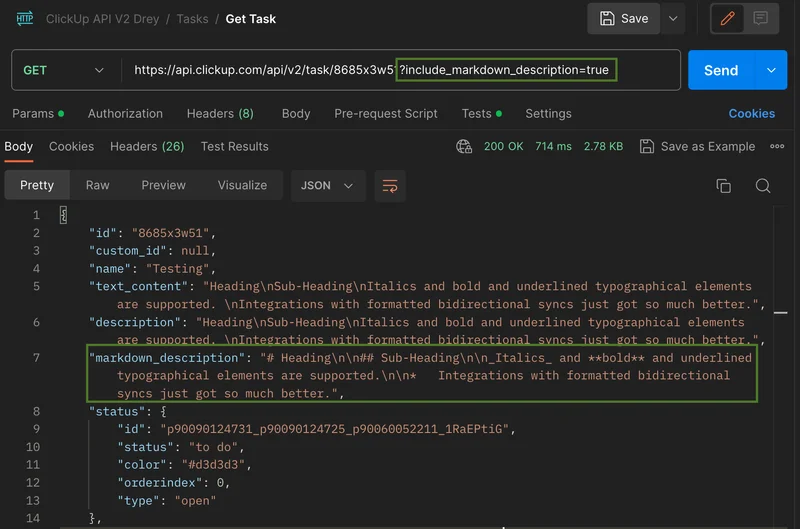Click the Get Task request name
Viewport: 800px width, 529px height.
tap(251, 19)
